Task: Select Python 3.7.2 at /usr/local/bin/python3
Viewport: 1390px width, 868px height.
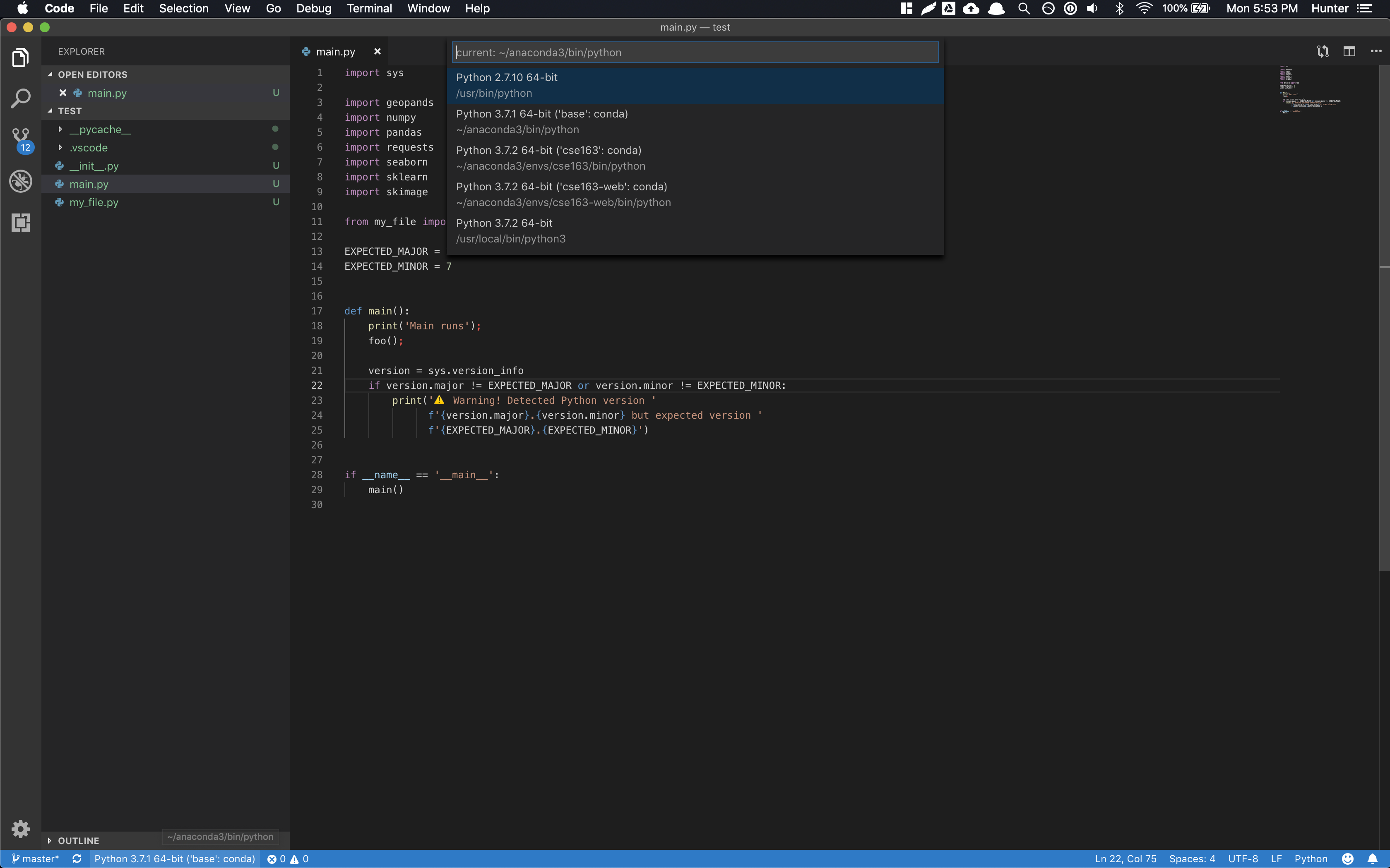Action: tap(695, 231)
